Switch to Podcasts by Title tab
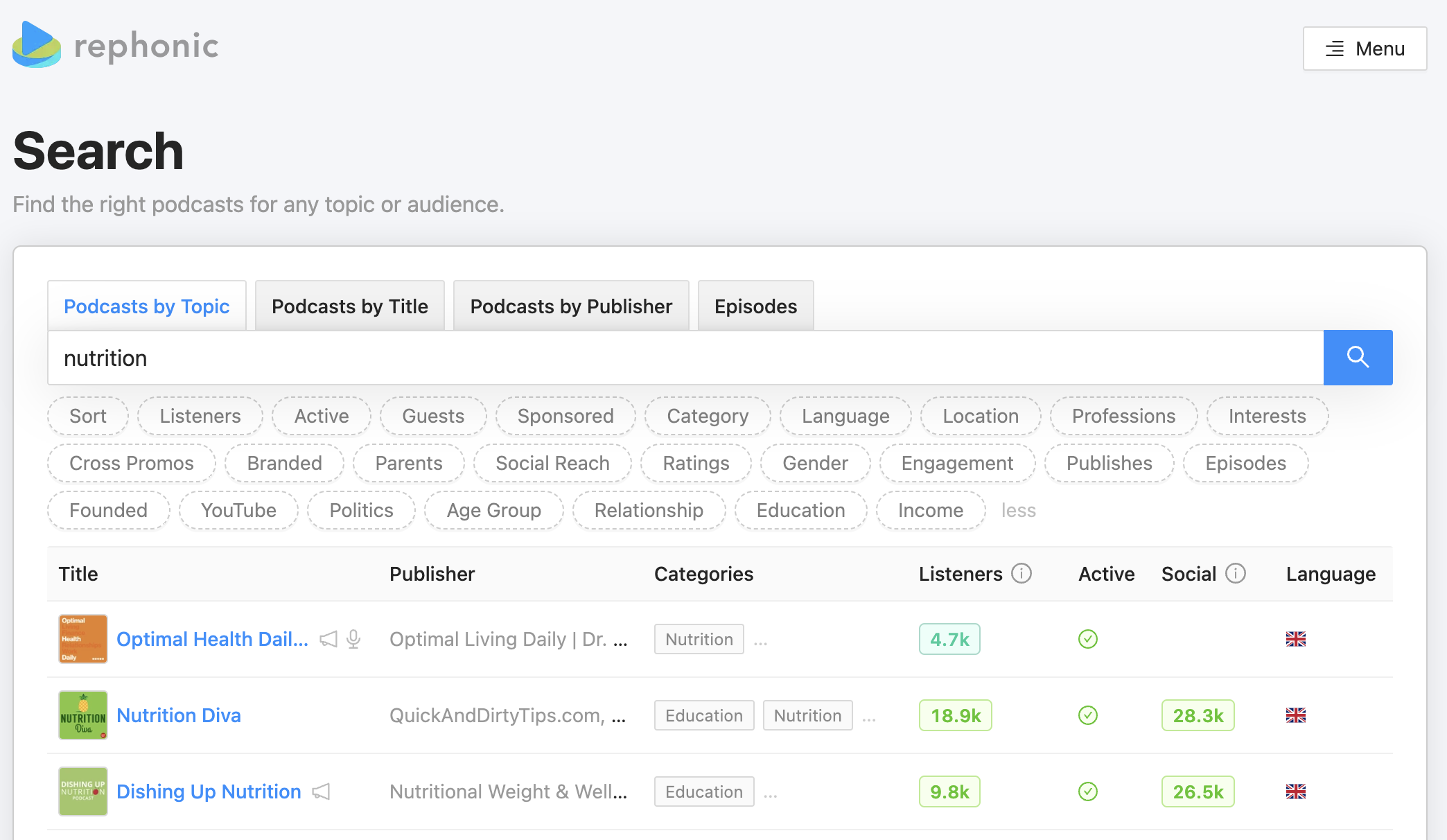This screenshot has height=840, width=1447. (350, 306)
